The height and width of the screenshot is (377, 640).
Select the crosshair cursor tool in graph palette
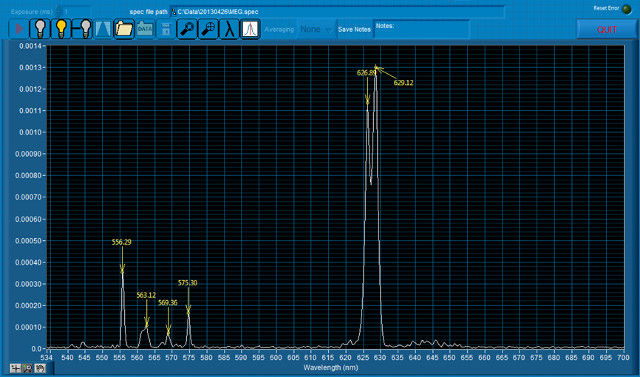16,368
